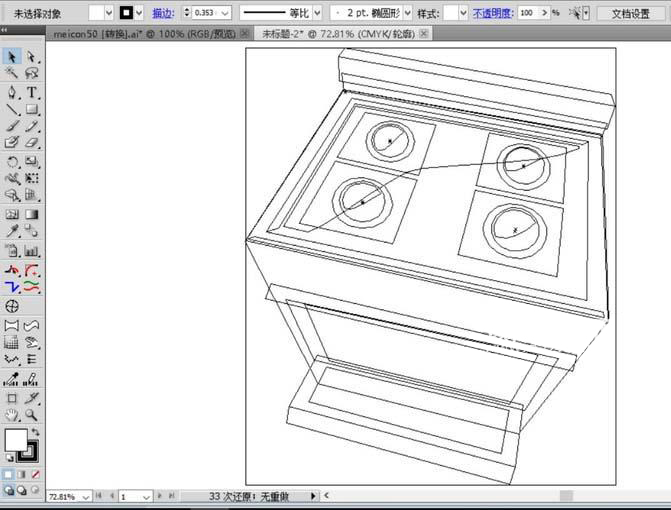Select the Type tool
Image resolution: width=671 pixels, height=510 pixels.
pos(31,92)
